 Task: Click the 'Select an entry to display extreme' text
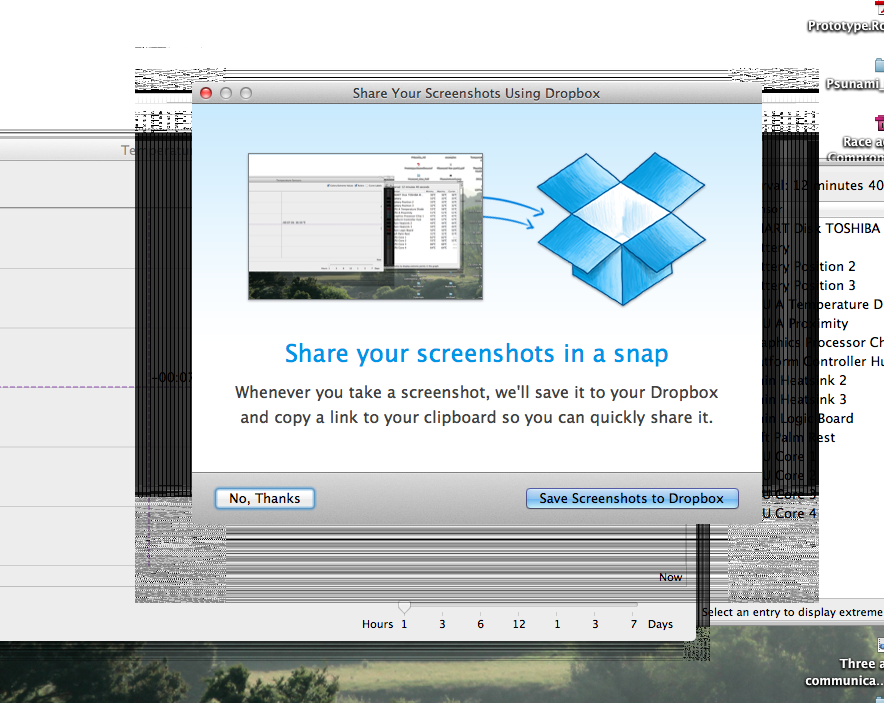(792, 612)
